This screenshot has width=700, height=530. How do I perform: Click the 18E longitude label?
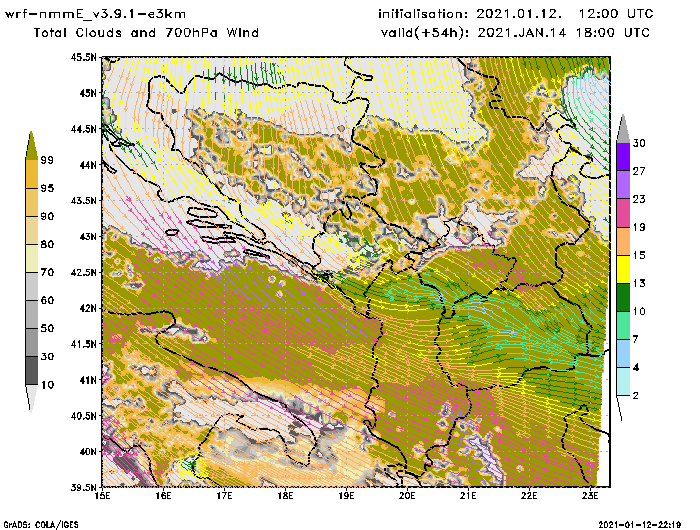[285, 496]
